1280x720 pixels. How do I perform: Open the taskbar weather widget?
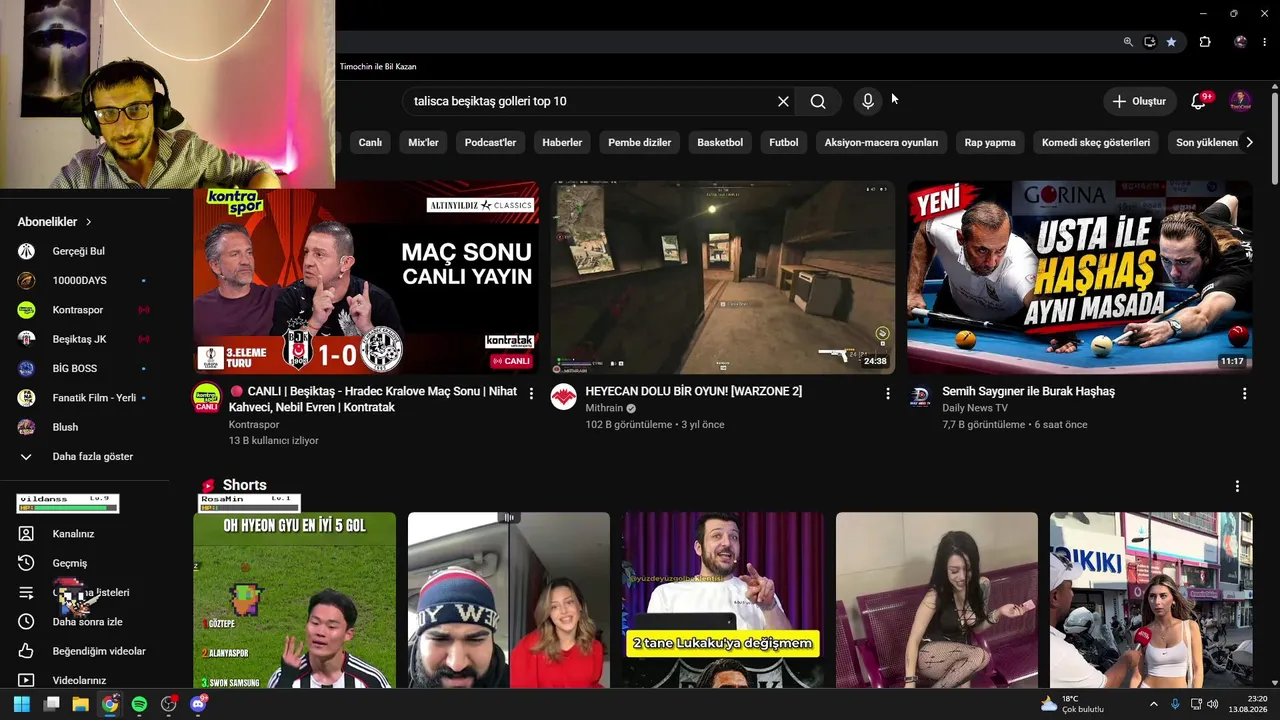(1072, 704)
